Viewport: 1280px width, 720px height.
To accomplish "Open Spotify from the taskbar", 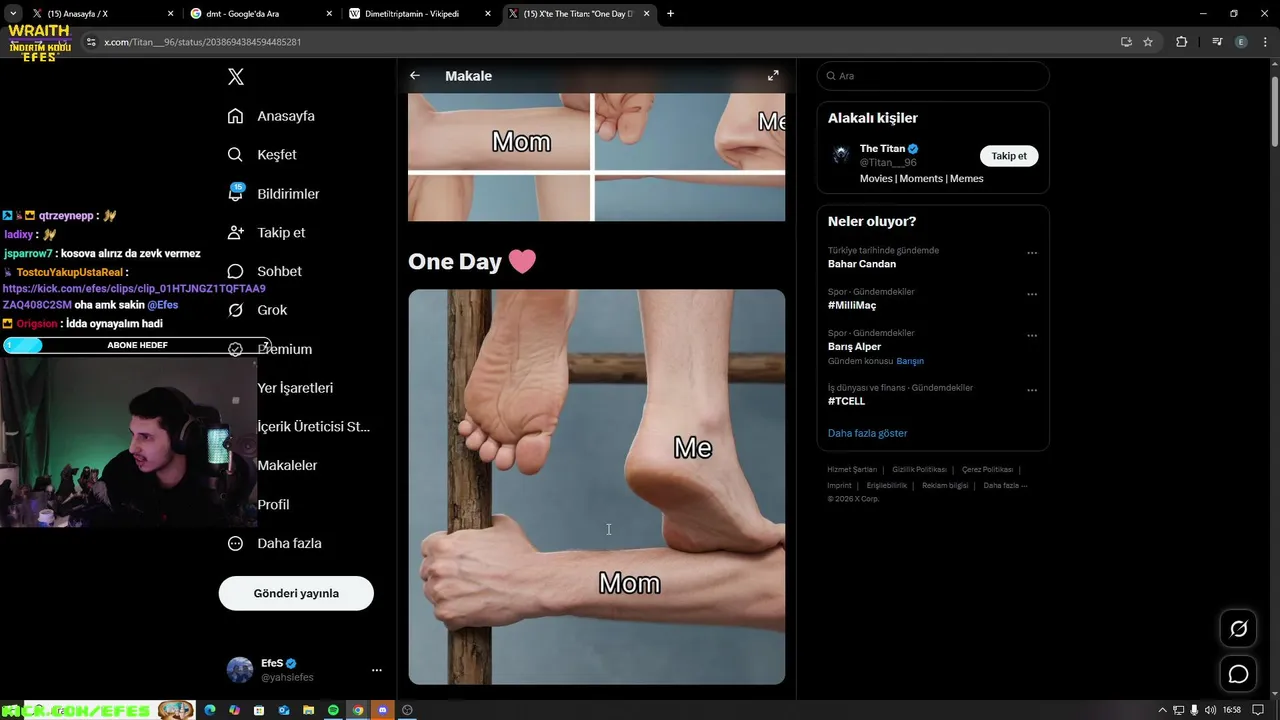I will pos(334,710).
